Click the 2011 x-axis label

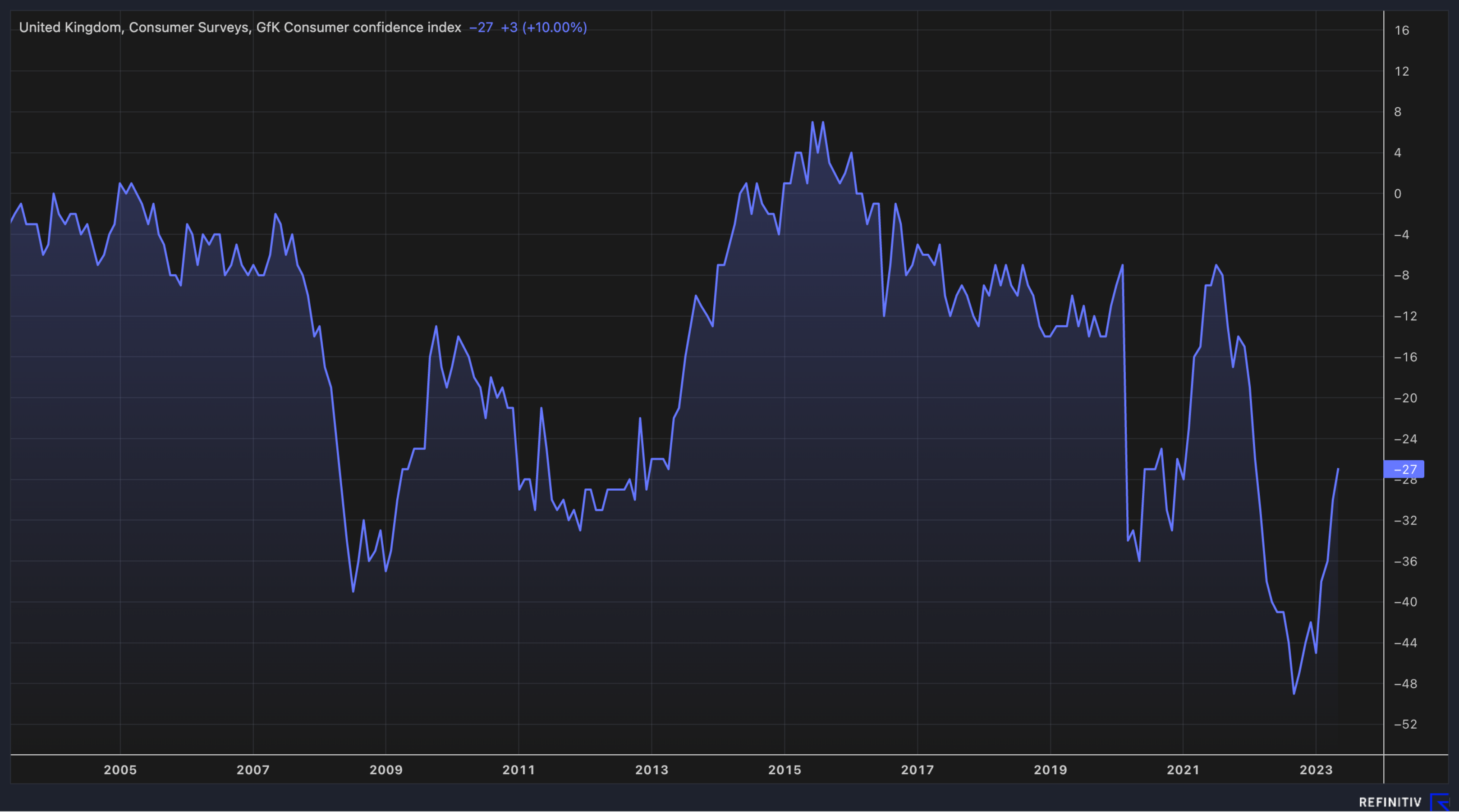coord(519,770)
